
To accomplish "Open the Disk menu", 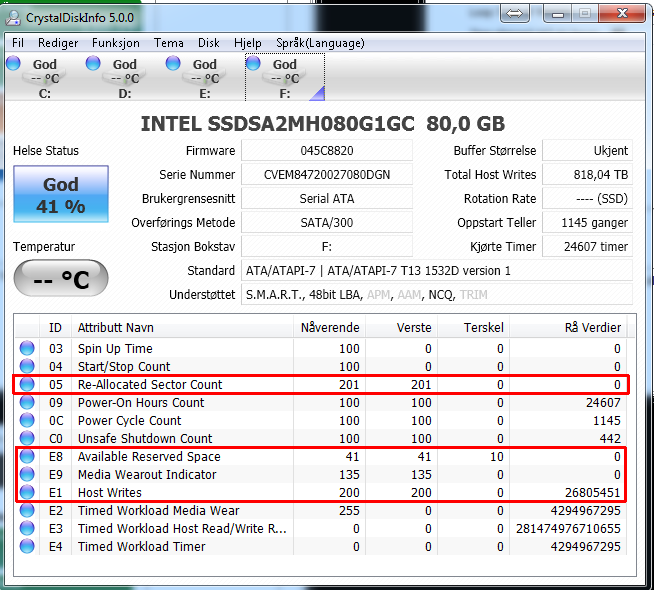I will tap(209, 43).
